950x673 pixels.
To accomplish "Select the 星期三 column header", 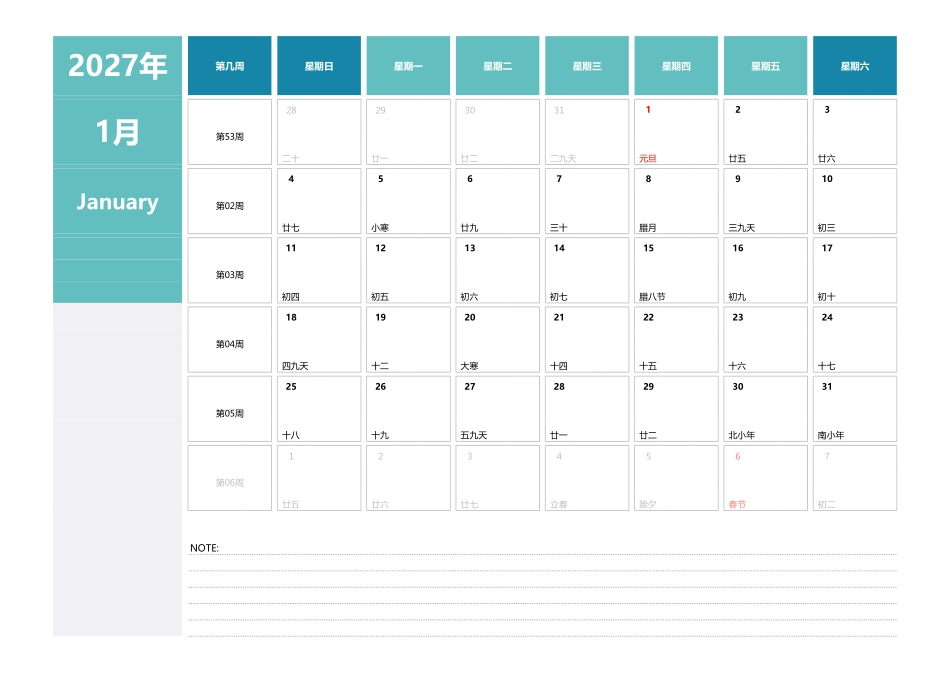I will pyautogui.click(x=587, y=65).
